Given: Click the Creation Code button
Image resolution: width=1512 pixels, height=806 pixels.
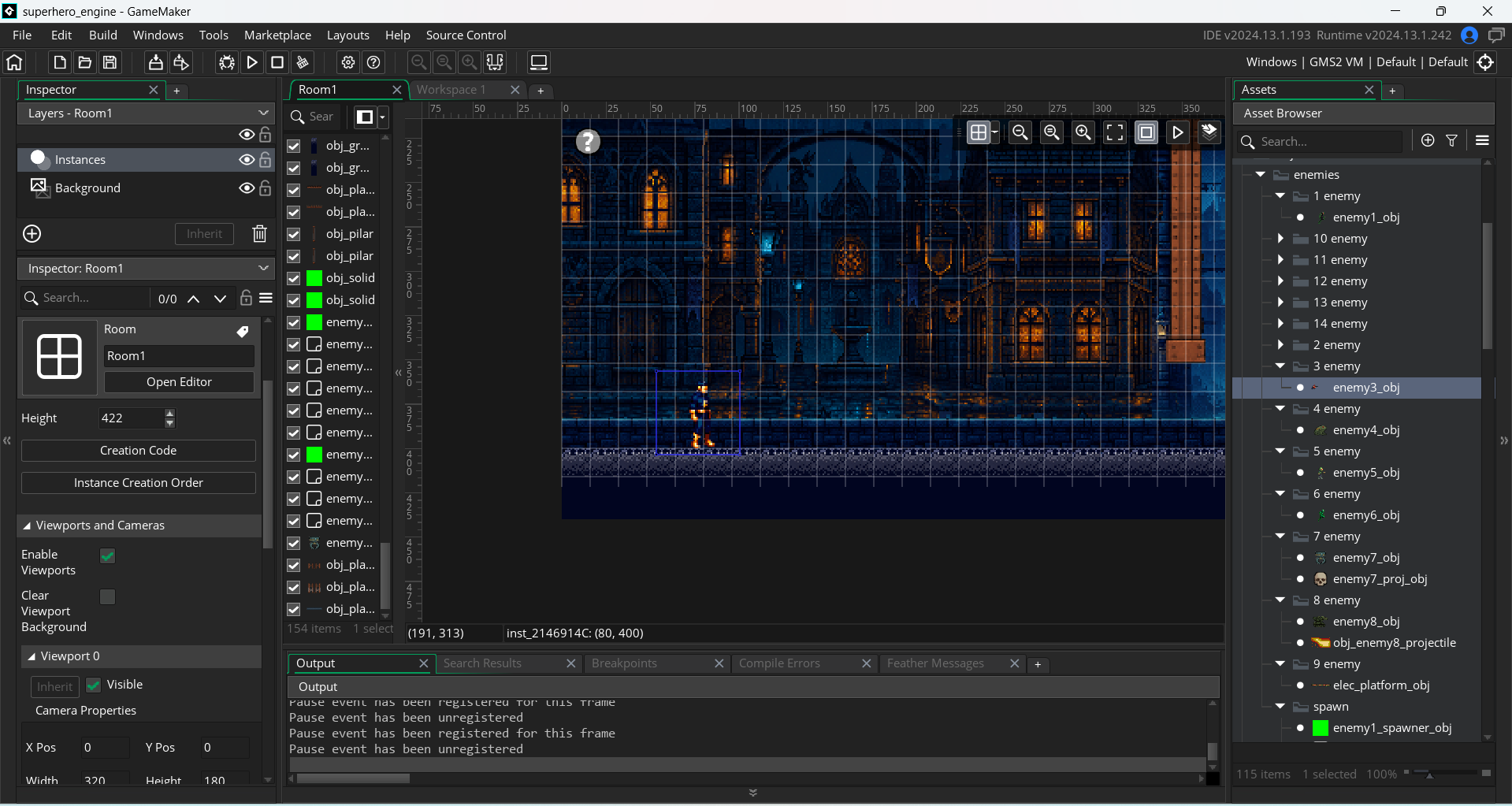Looking at the screenshot, I should point(139,451).
